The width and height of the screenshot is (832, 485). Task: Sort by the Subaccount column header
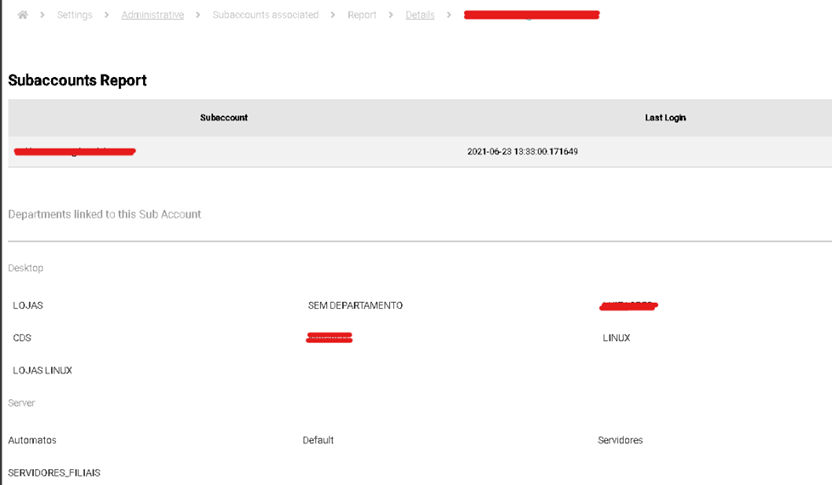pyautogui.click(x=223, y=118)
